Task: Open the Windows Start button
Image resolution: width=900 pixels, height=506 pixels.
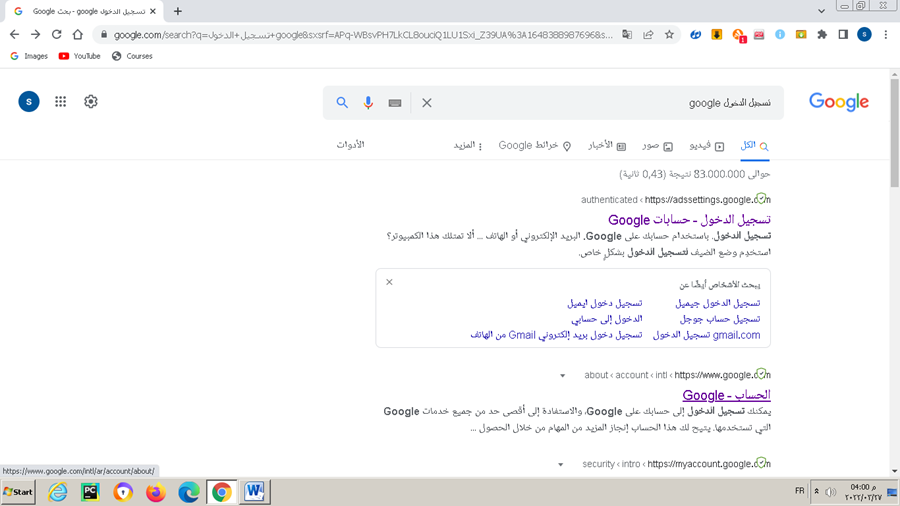Action: pos(18,492)
